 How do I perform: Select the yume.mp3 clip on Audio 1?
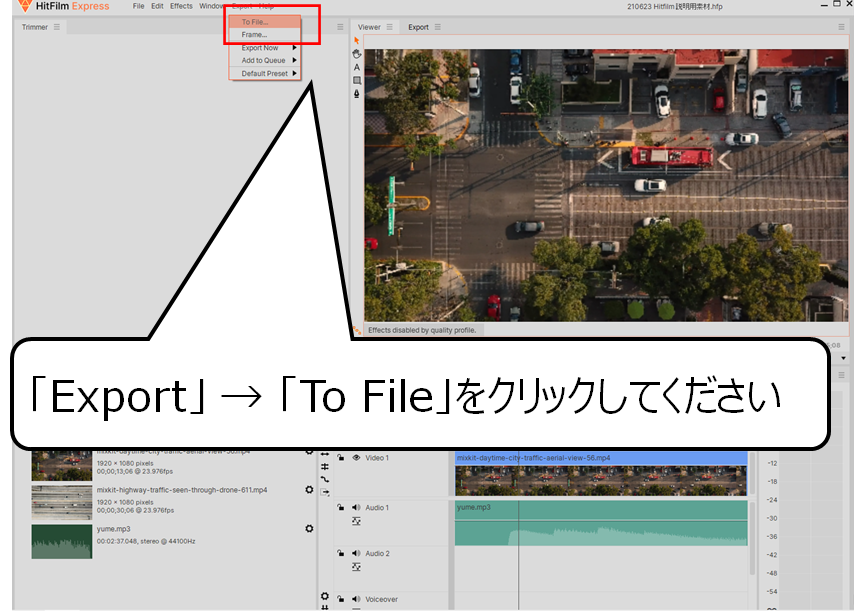point(601,523)
